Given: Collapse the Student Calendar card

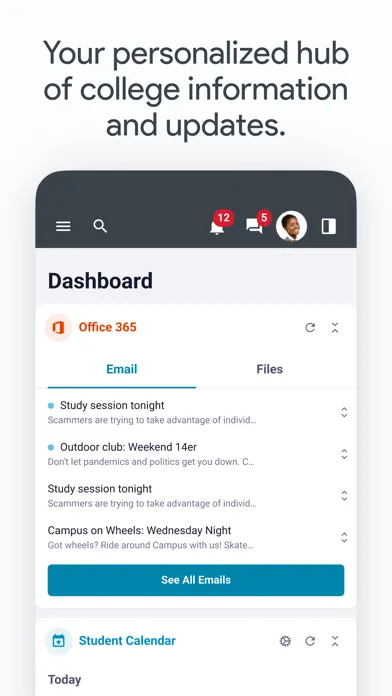Looking at the screenshot, I should [335, 641].
